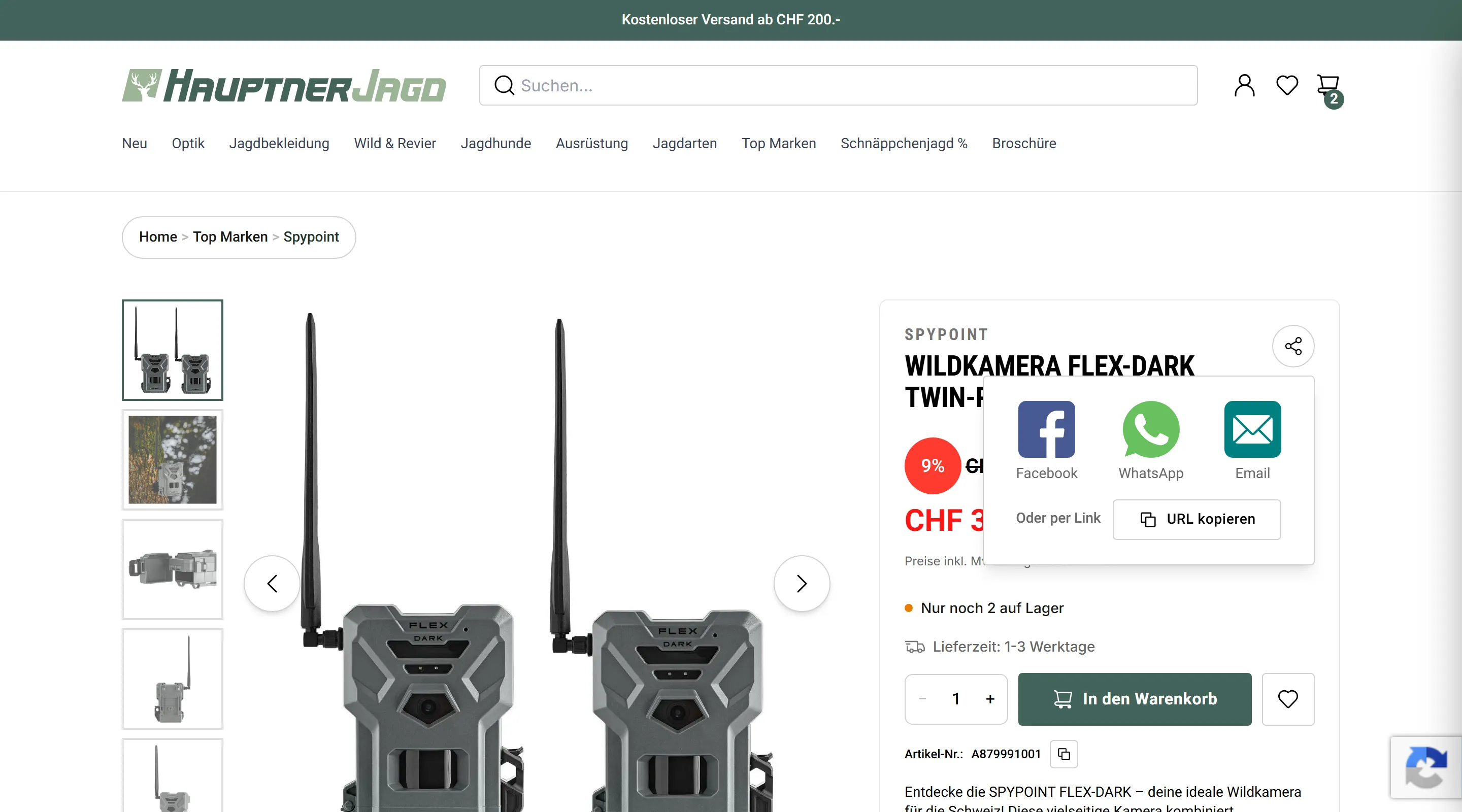This screenshot has height=812, width=1462.
Task: Click URL kopieren button
Action: click(1197, 519)
